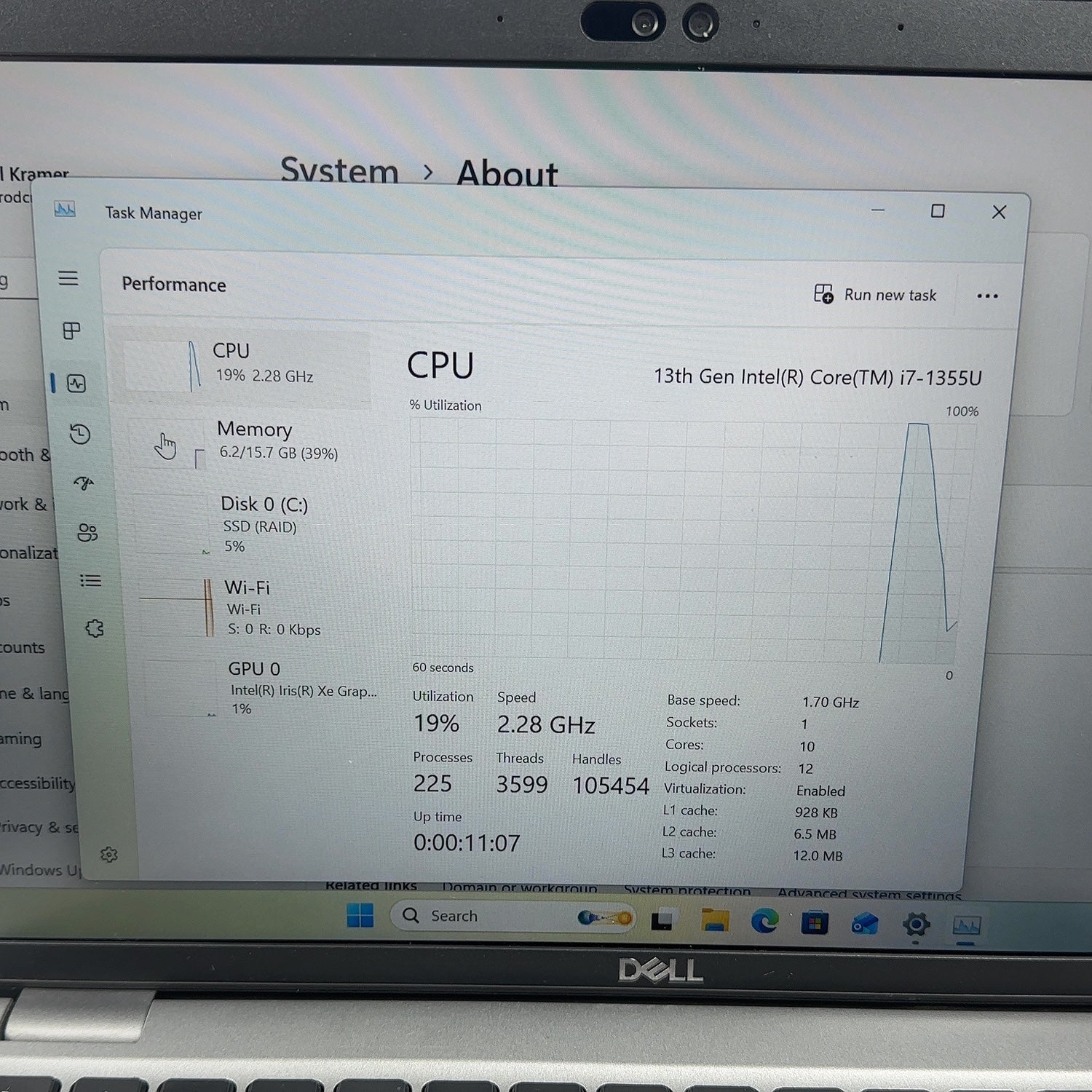Open Accounts in Settings sidebar
Image resolution: width=1092 pixels, height=1092 pixels.
(x=23, y=647)
